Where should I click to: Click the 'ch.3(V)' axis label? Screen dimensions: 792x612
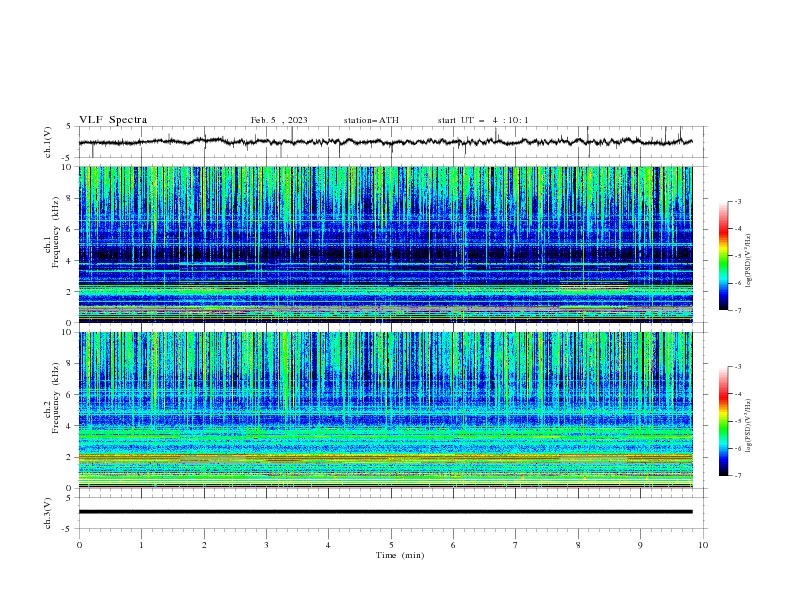point(48,514)
